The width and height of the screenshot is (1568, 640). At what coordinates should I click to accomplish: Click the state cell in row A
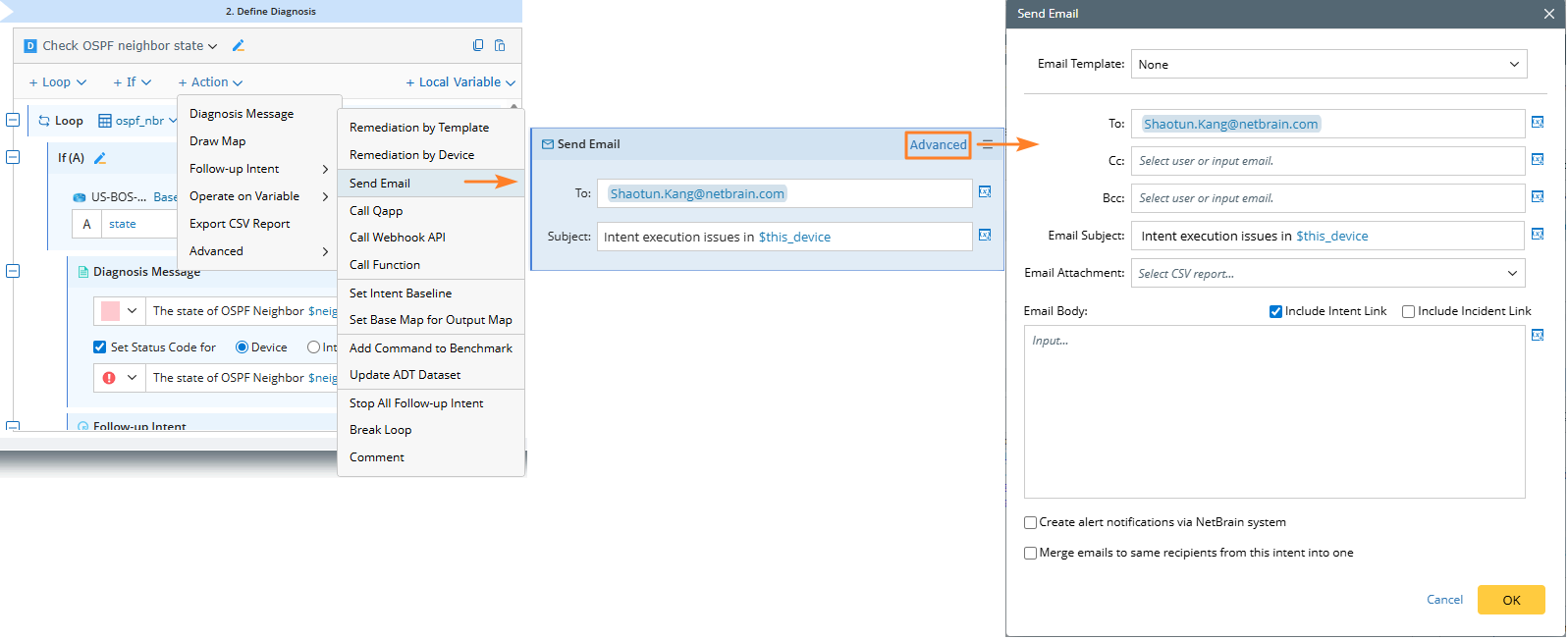point(139,224)
